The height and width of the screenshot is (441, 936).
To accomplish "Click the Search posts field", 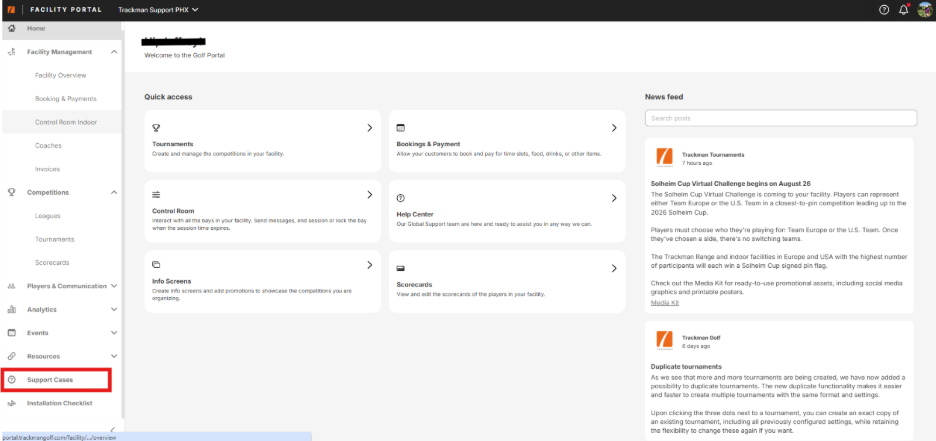I will coord(781,118).
